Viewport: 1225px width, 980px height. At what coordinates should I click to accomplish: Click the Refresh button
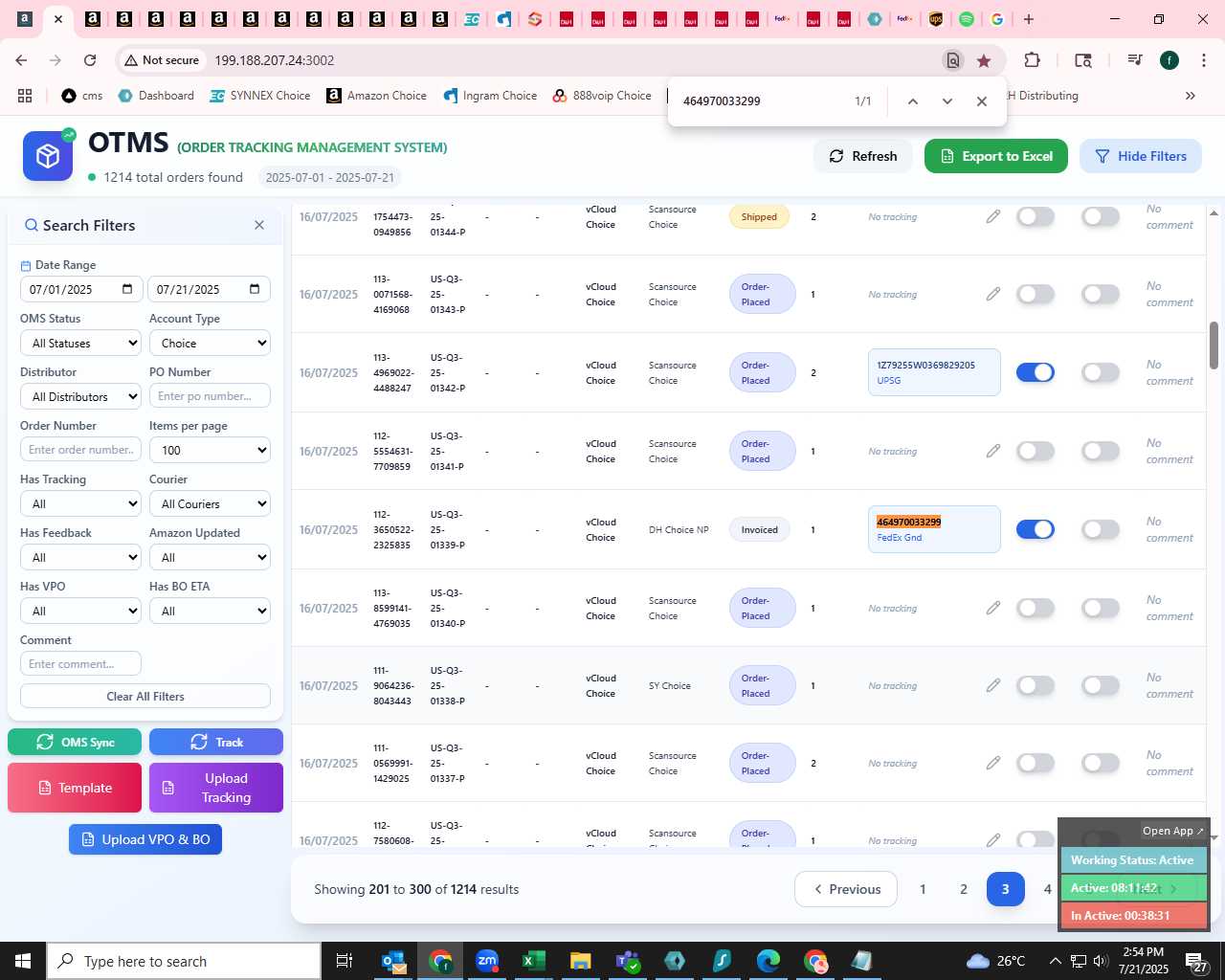(863, 156)
